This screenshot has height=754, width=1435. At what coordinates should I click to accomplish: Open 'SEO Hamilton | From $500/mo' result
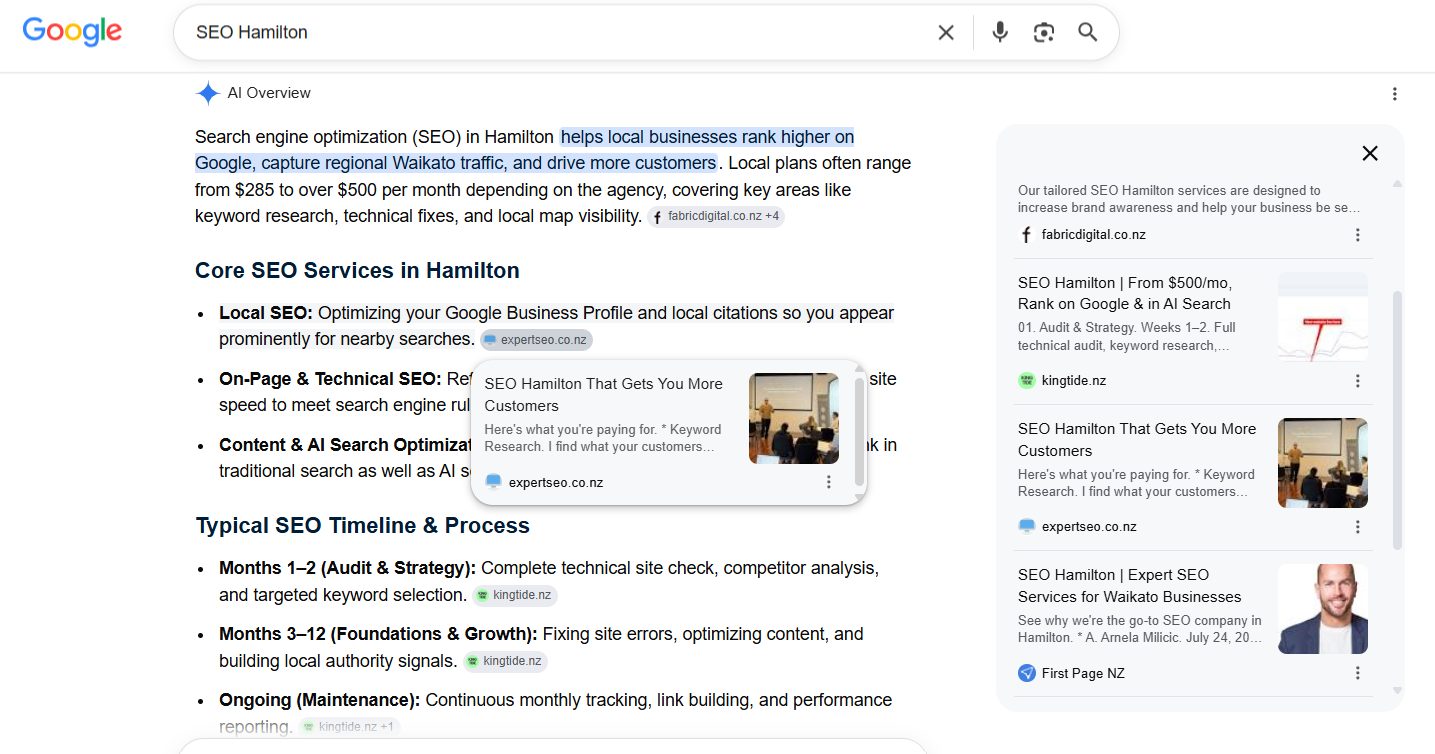pyautogui.click(x=1124, y=293)
